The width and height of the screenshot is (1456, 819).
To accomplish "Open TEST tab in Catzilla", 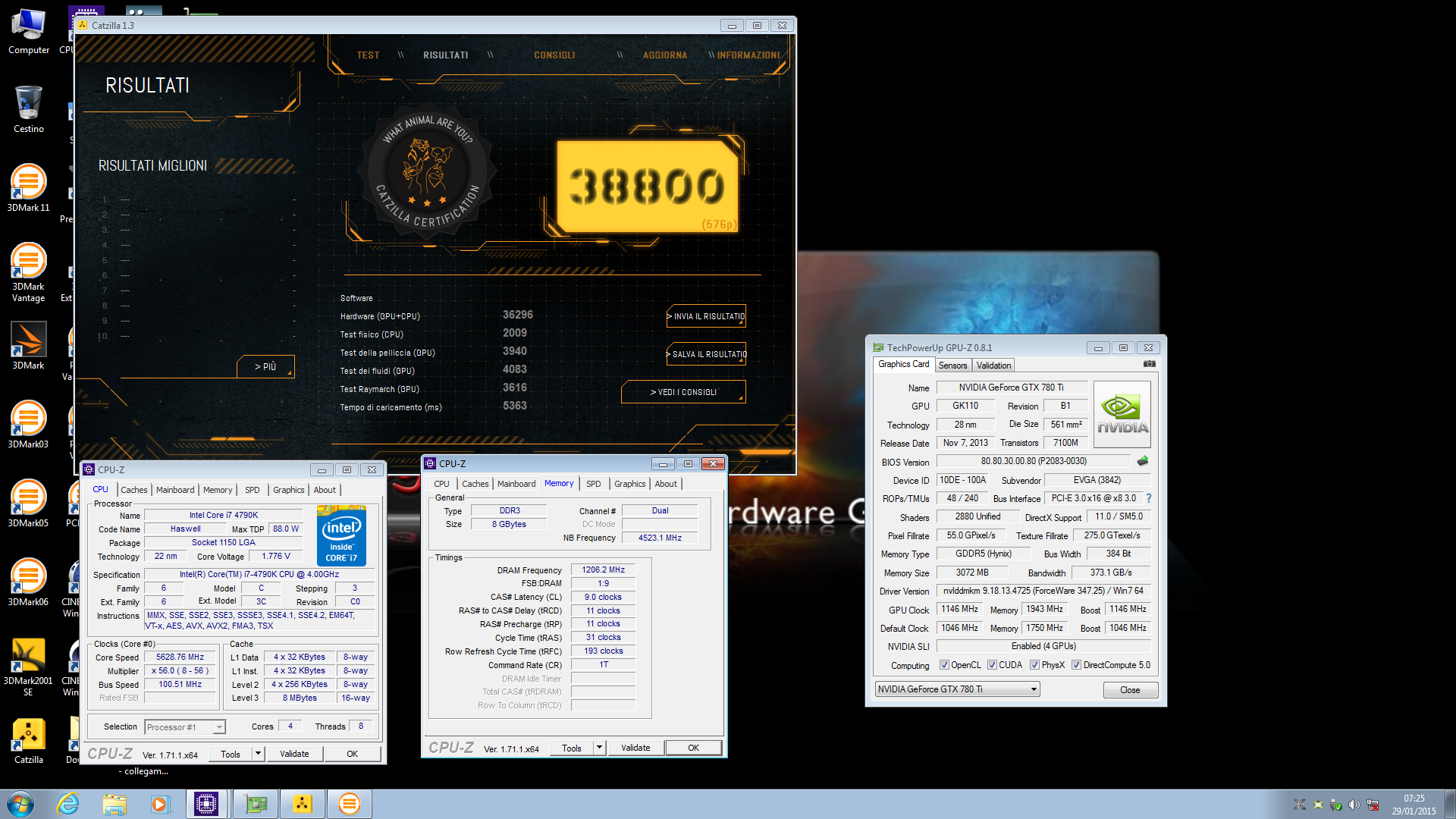I will (368, 55).
